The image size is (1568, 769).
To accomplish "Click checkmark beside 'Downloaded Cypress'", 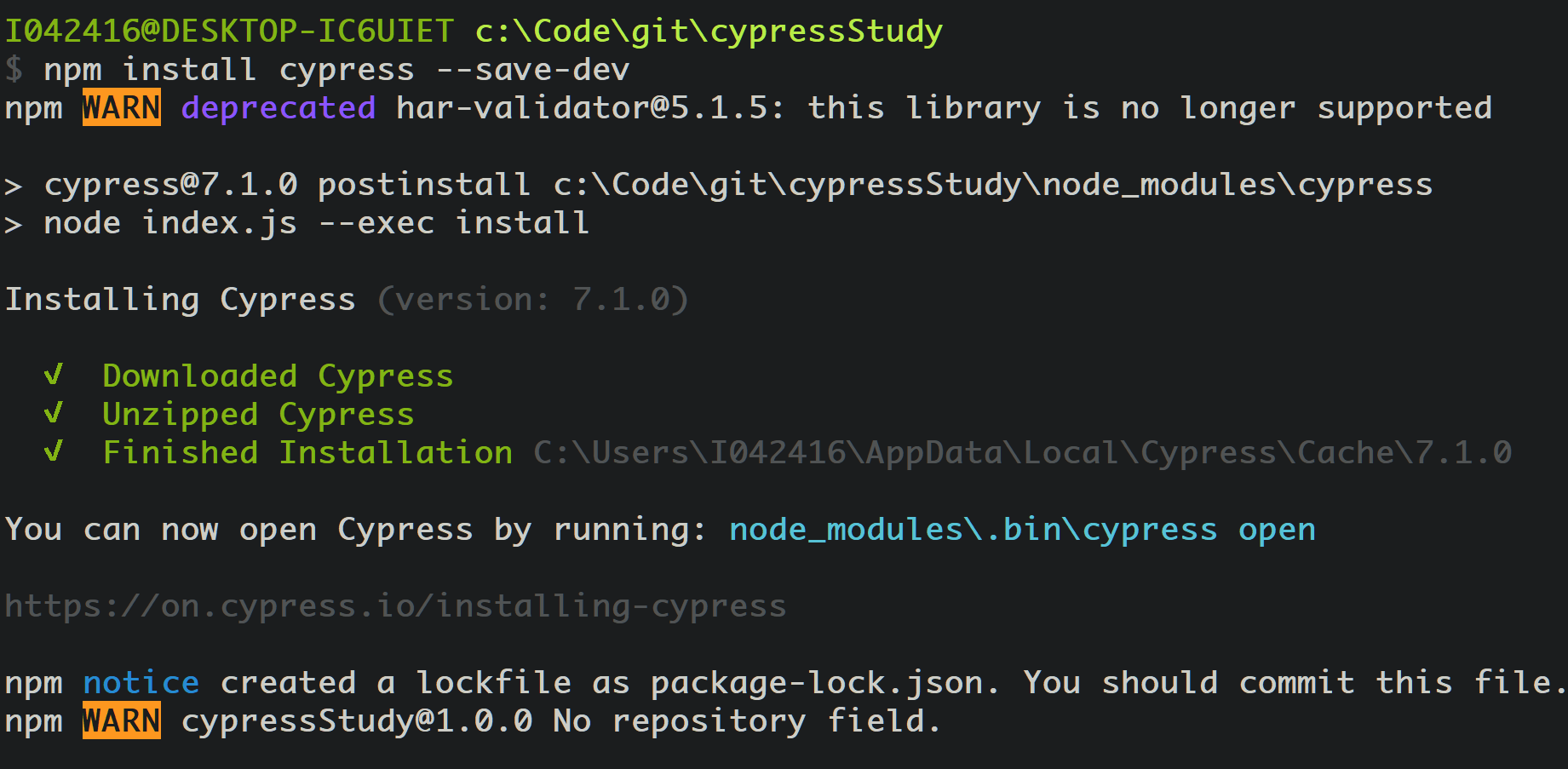I will (x=54, y=375).
